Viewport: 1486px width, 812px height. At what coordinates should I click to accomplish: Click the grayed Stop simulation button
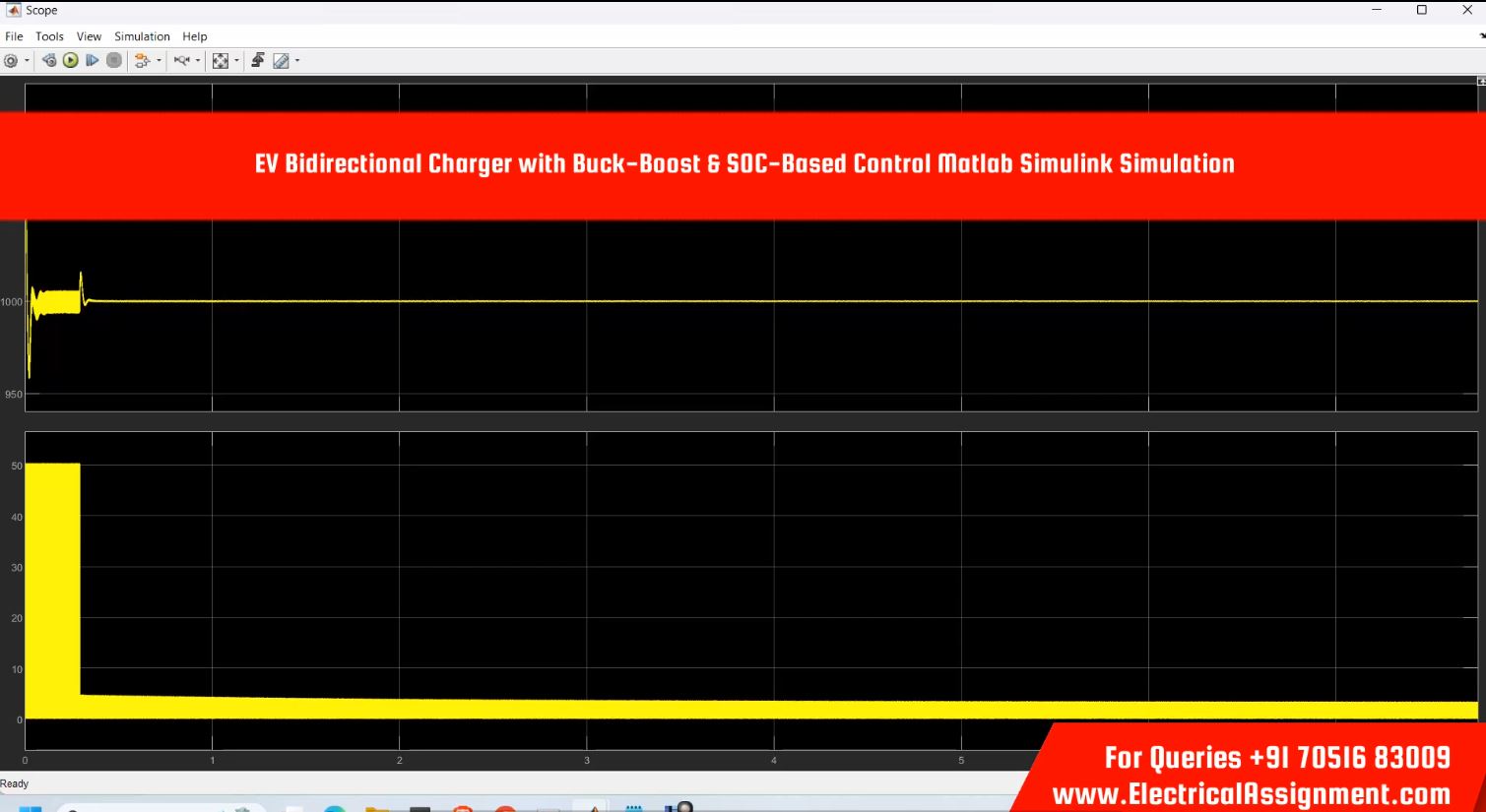pos(114,61)
